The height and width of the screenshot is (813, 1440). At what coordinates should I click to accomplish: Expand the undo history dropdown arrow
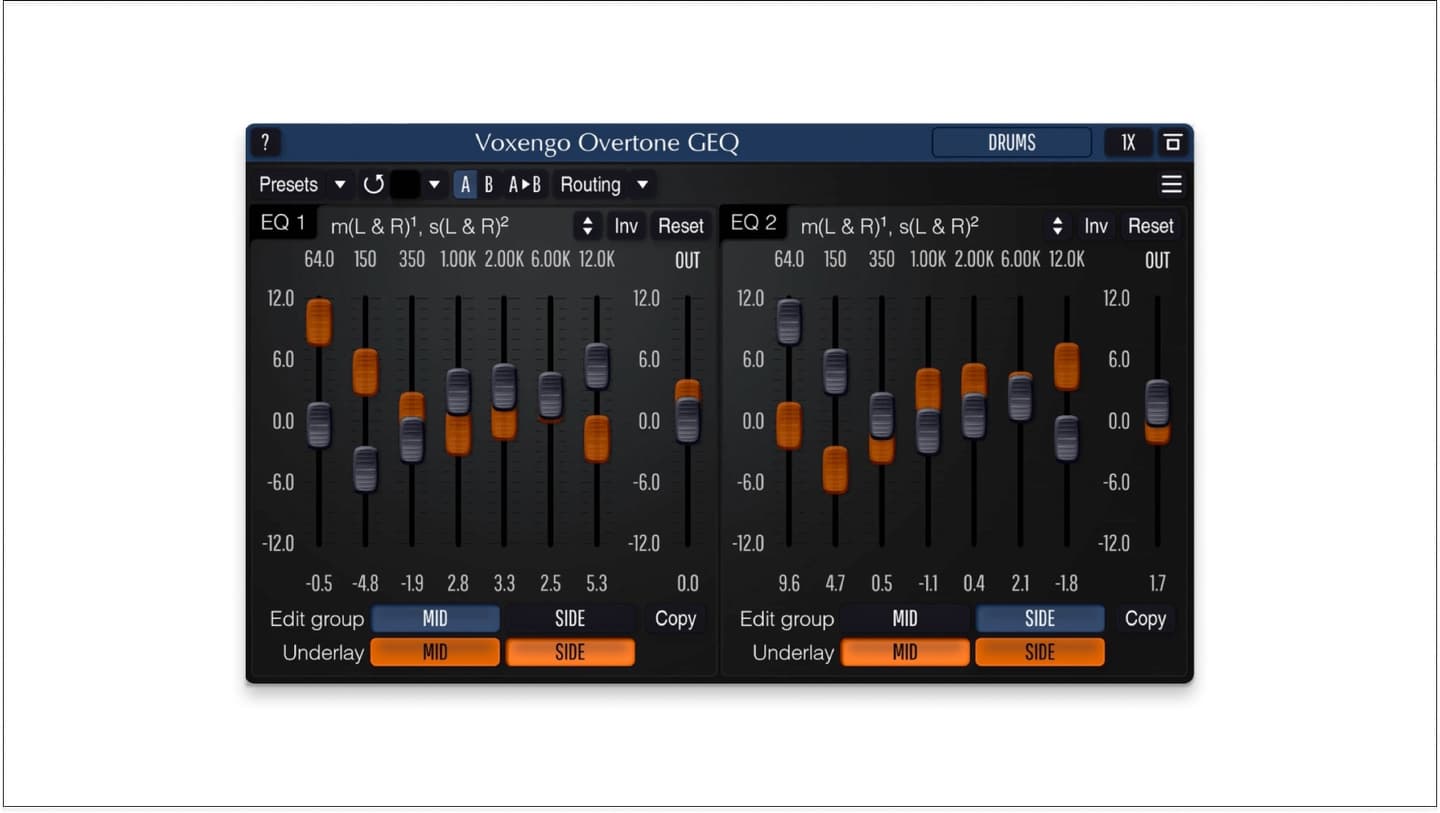[x=434, y=184]
